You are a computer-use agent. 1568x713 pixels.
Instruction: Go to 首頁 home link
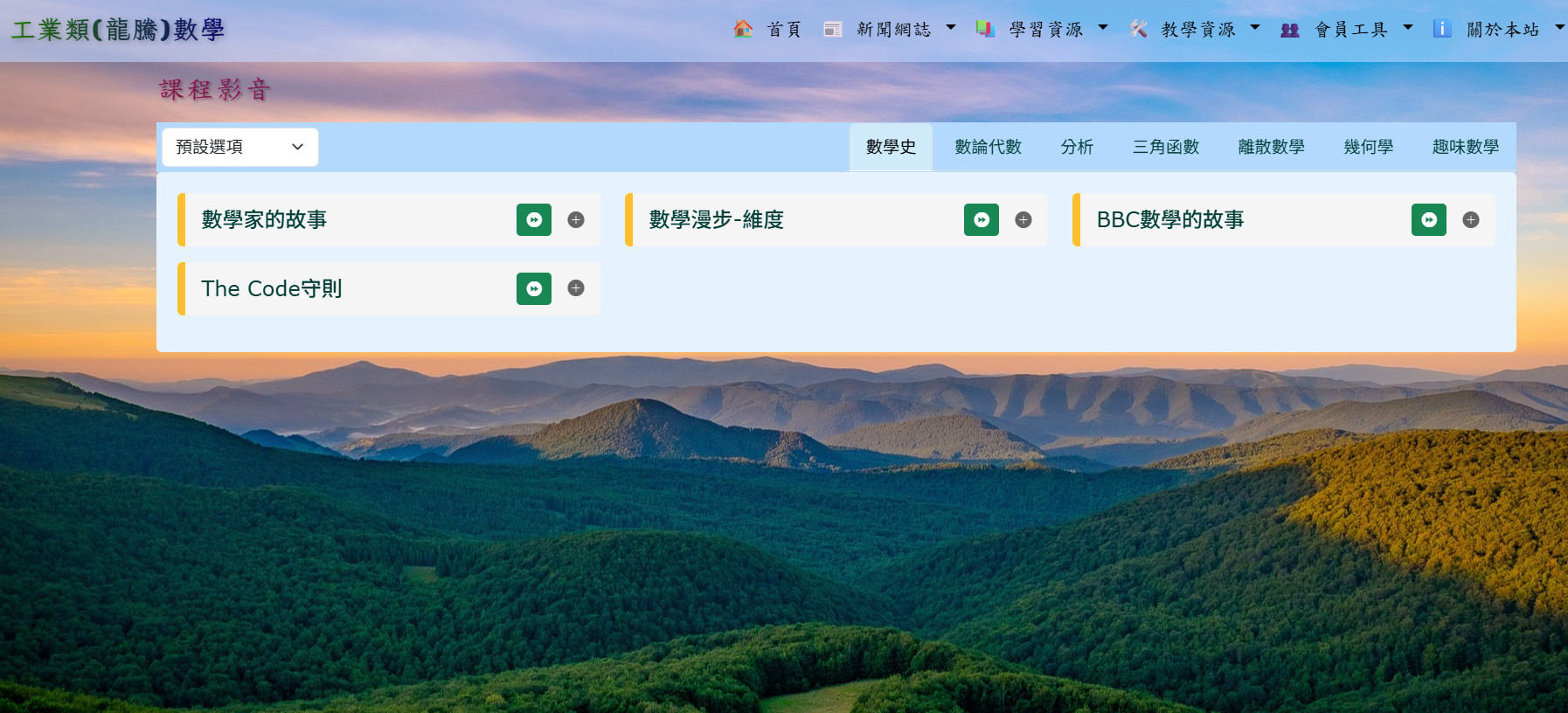click(x=769, y=30)
